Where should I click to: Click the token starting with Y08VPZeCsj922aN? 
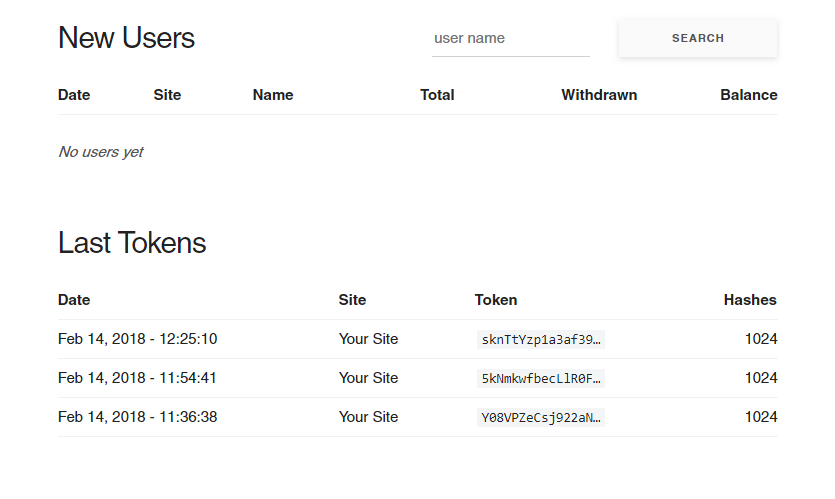(x=541, y=418)
